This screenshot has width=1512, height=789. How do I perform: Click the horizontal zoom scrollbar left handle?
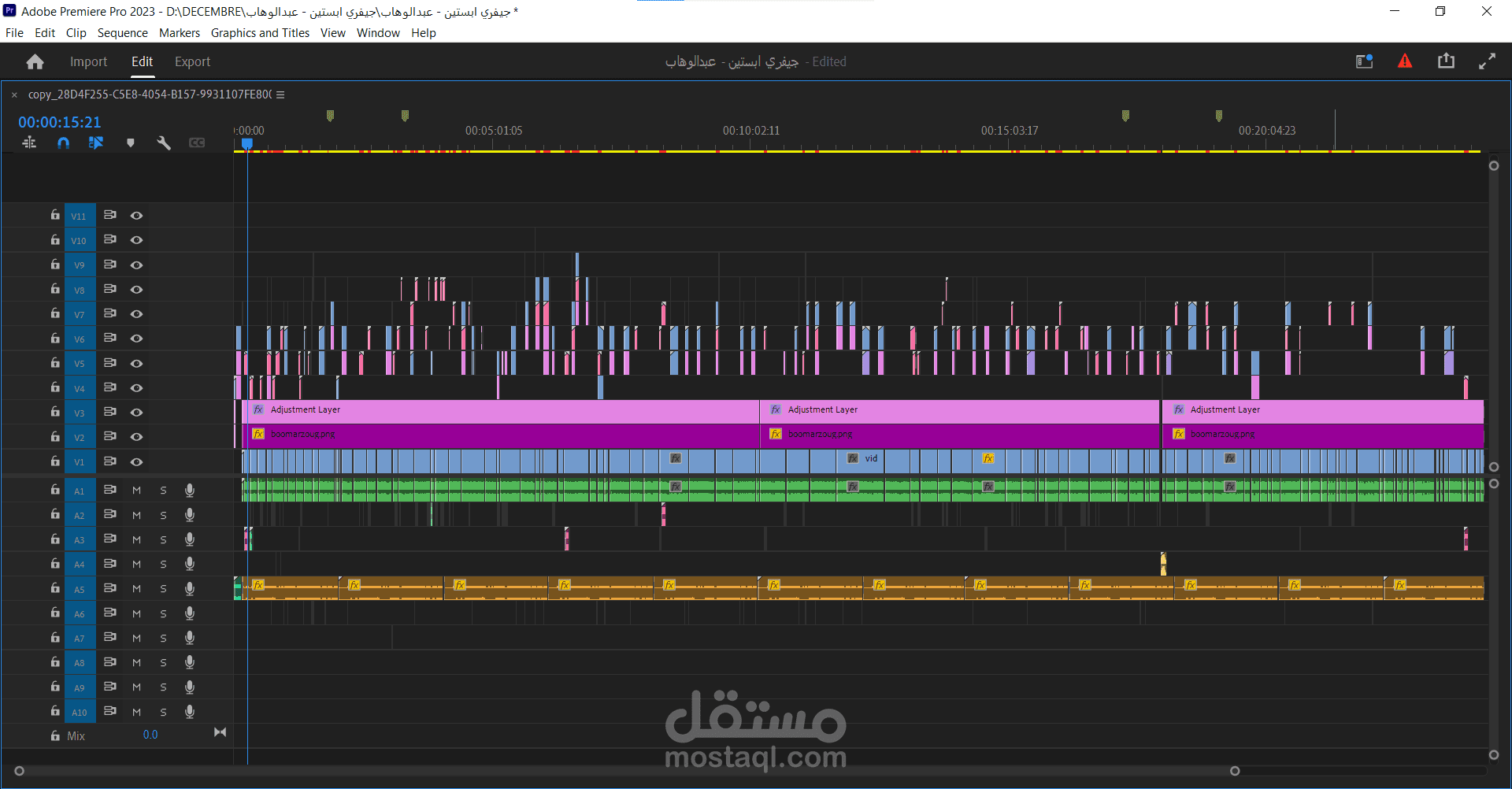pos(20,771)
